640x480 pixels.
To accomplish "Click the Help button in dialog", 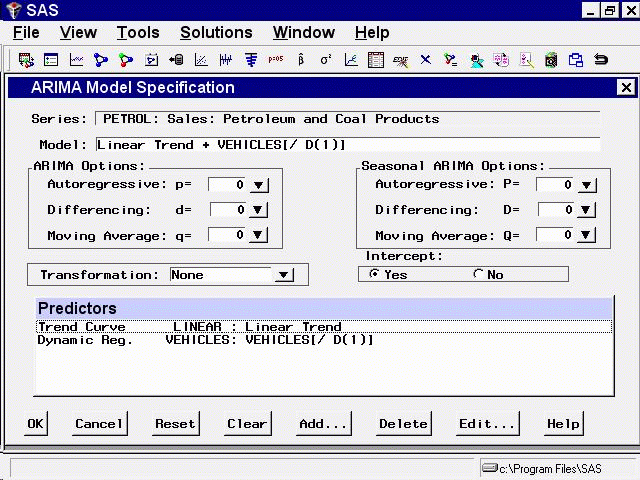I will pos(563,424).
